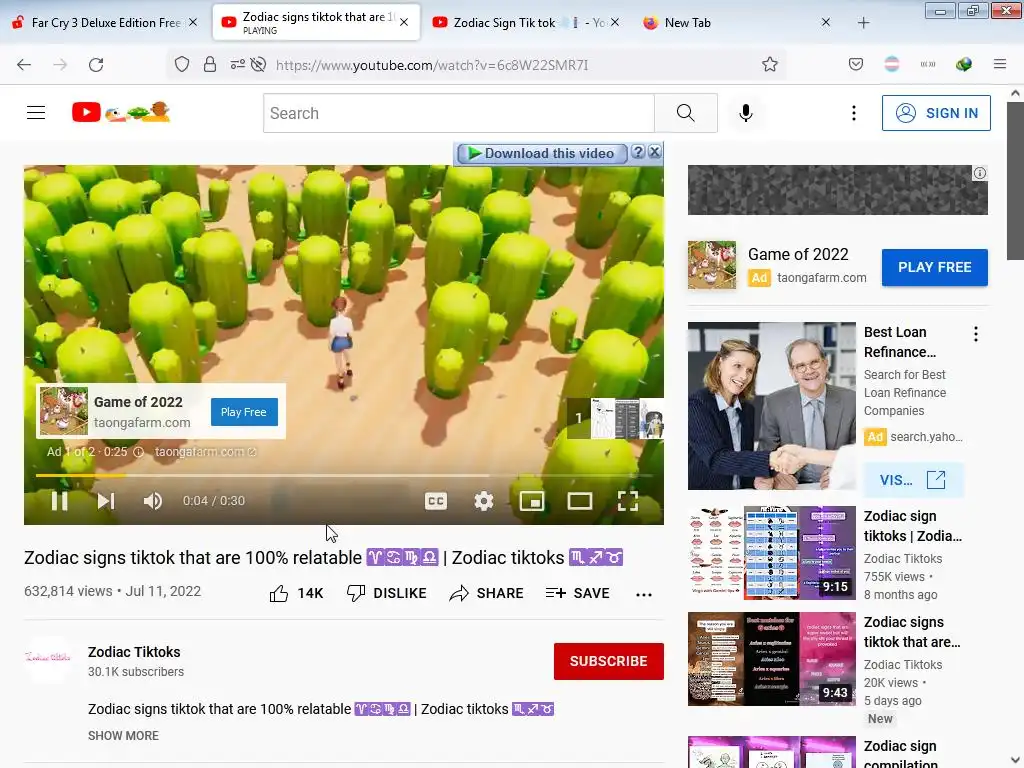
Task: Click the autoplay blocked icon in address bar
Action: 258,64
